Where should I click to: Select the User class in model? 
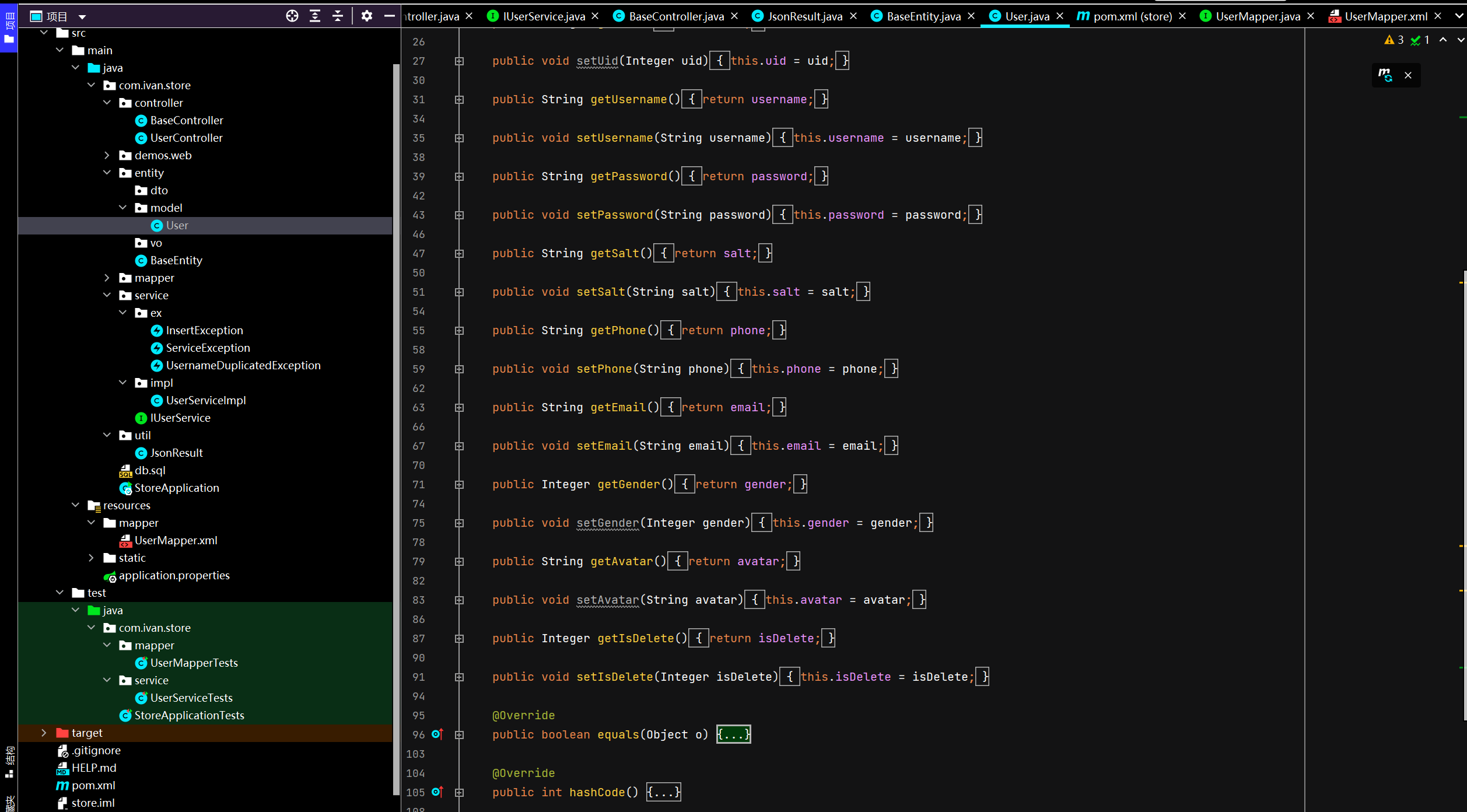point(177,225)
